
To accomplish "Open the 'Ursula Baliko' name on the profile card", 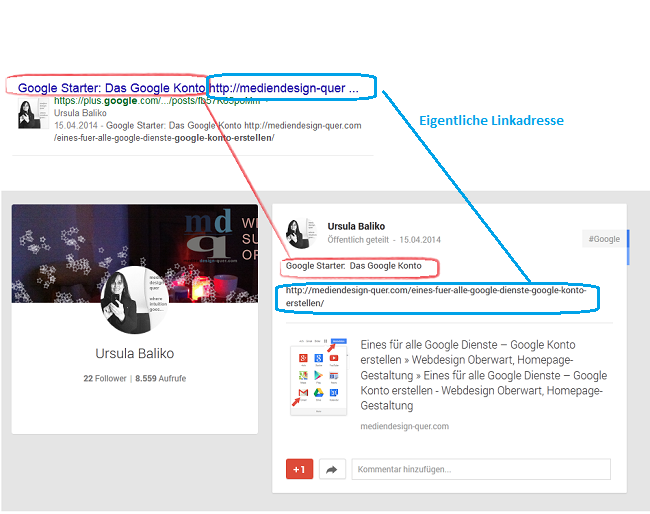I will [135, 354].
